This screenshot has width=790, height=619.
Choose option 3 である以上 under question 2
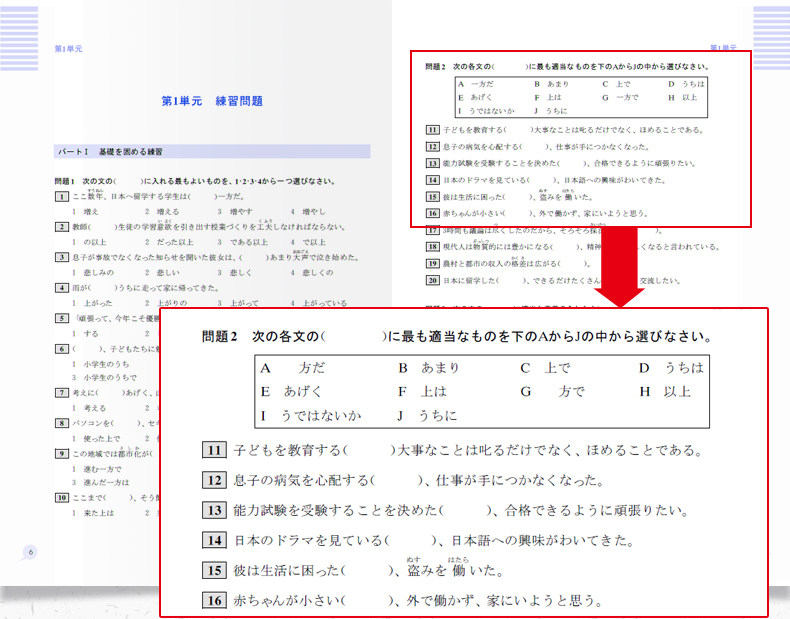tap(242, 242)
